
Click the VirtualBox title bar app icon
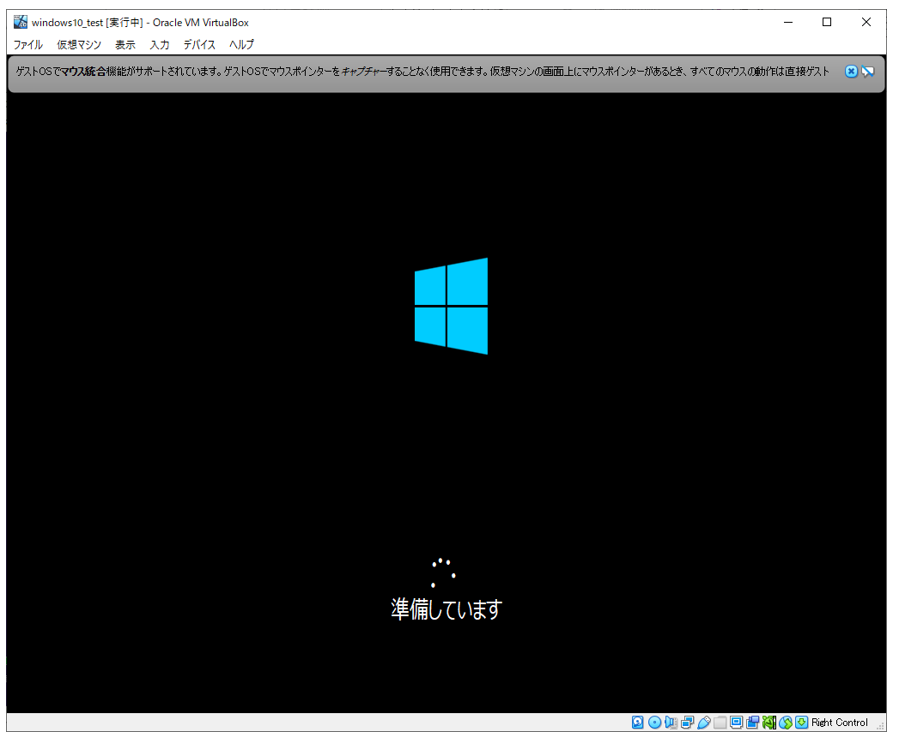tap(21, 22)
